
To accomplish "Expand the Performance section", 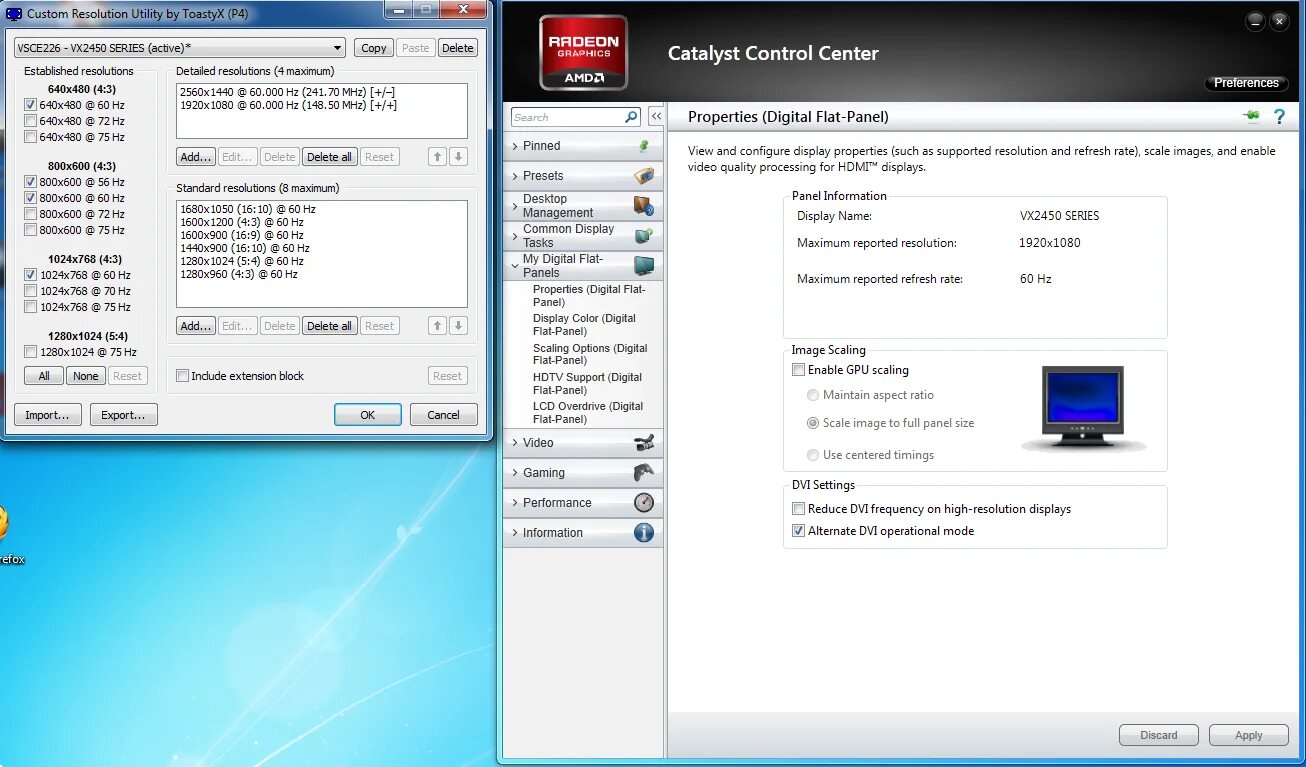I will 582,503.
